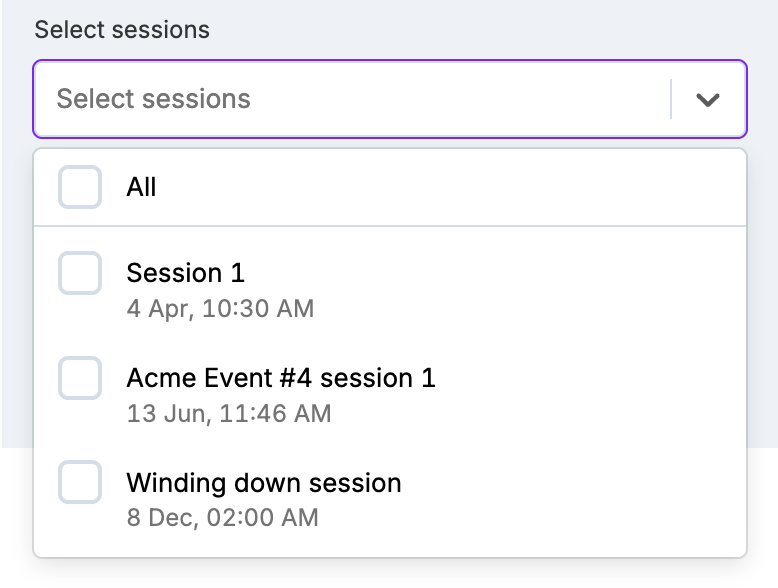Click the 13 Jun, 11:46 AM date
Image resolution: width=778 pixels, height=588 pixels.
click(x=228, y=413)
